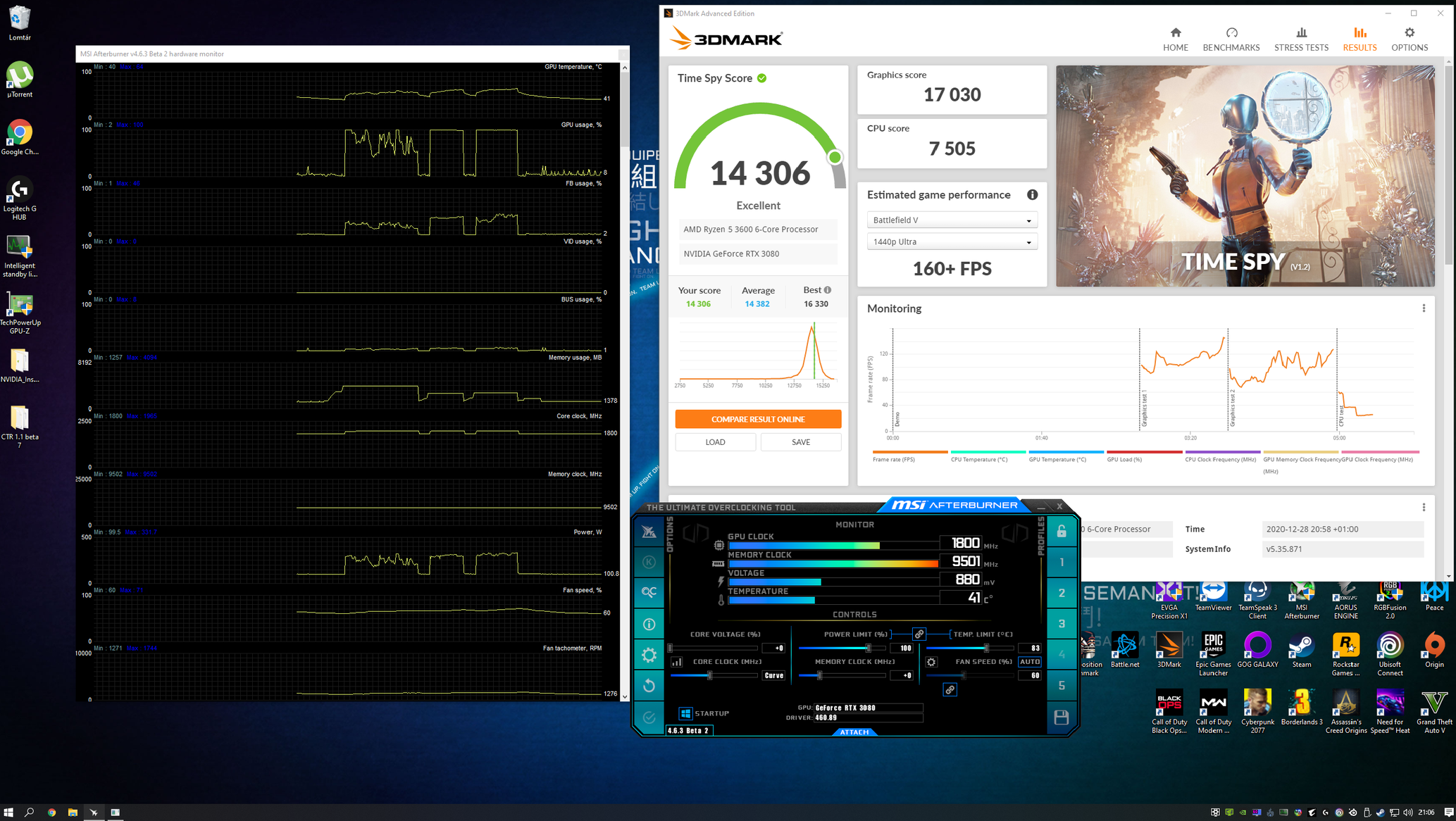Toggle the Windows Startup button in Afterburner

(x=685, y=713)
